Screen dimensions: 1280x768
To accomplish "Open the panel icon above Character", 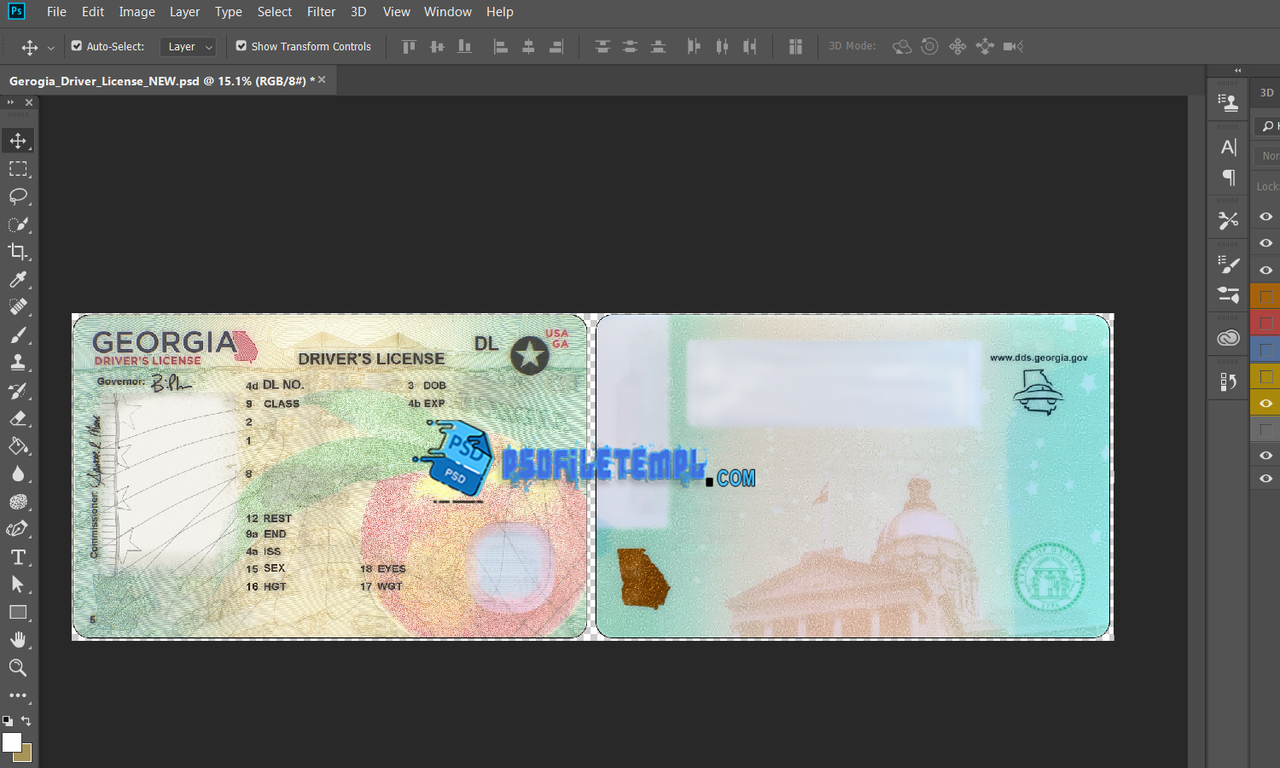I will click(1229, 102).
